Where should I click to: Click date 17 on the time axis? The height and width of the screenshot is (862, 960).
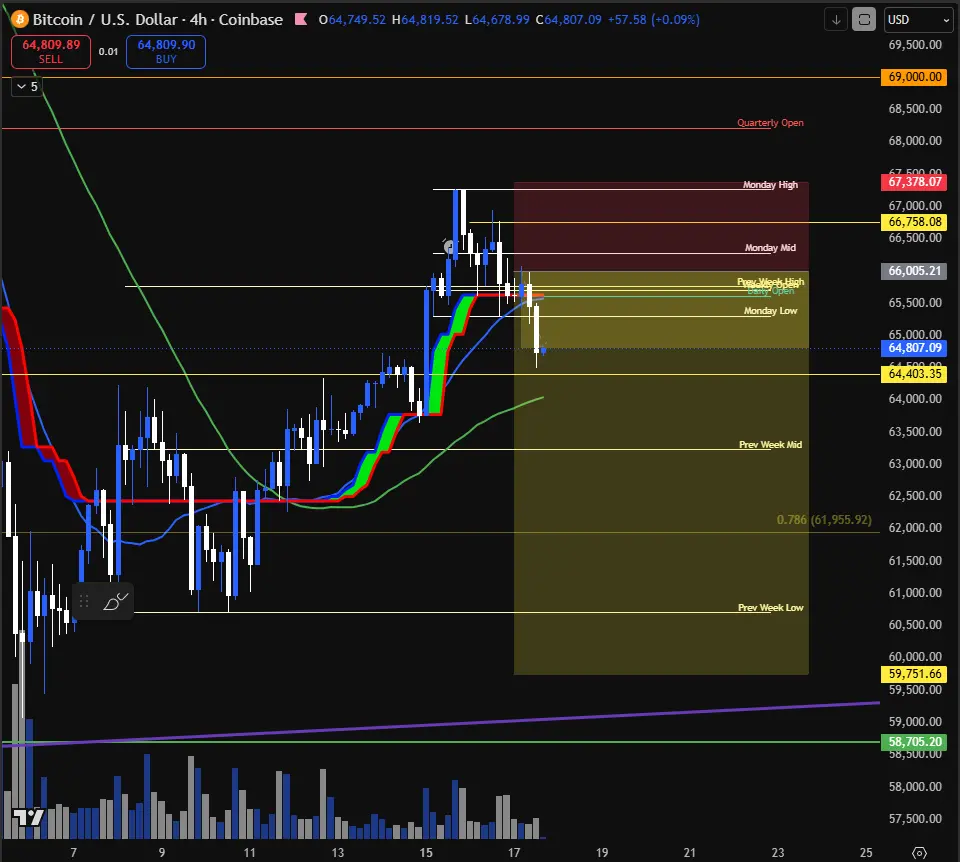pos(514,852)
